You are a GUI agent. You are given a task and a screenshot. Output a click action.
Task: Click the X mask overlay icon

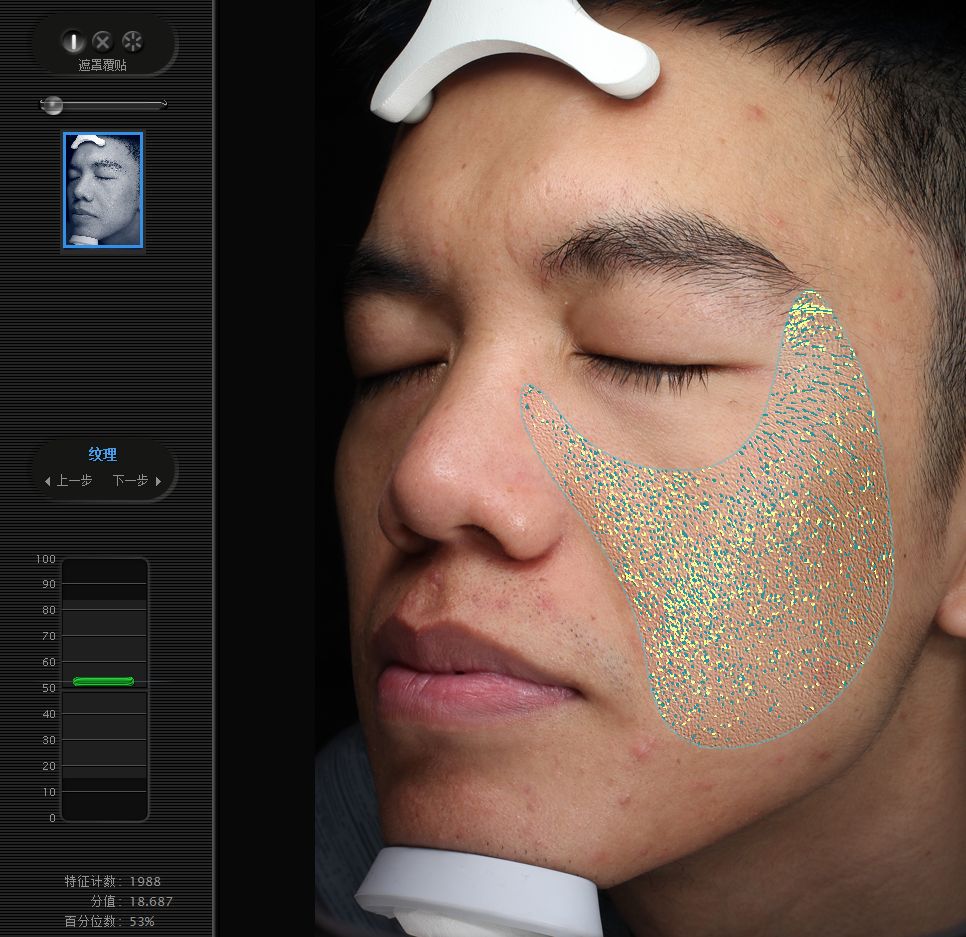coord(102,41)
